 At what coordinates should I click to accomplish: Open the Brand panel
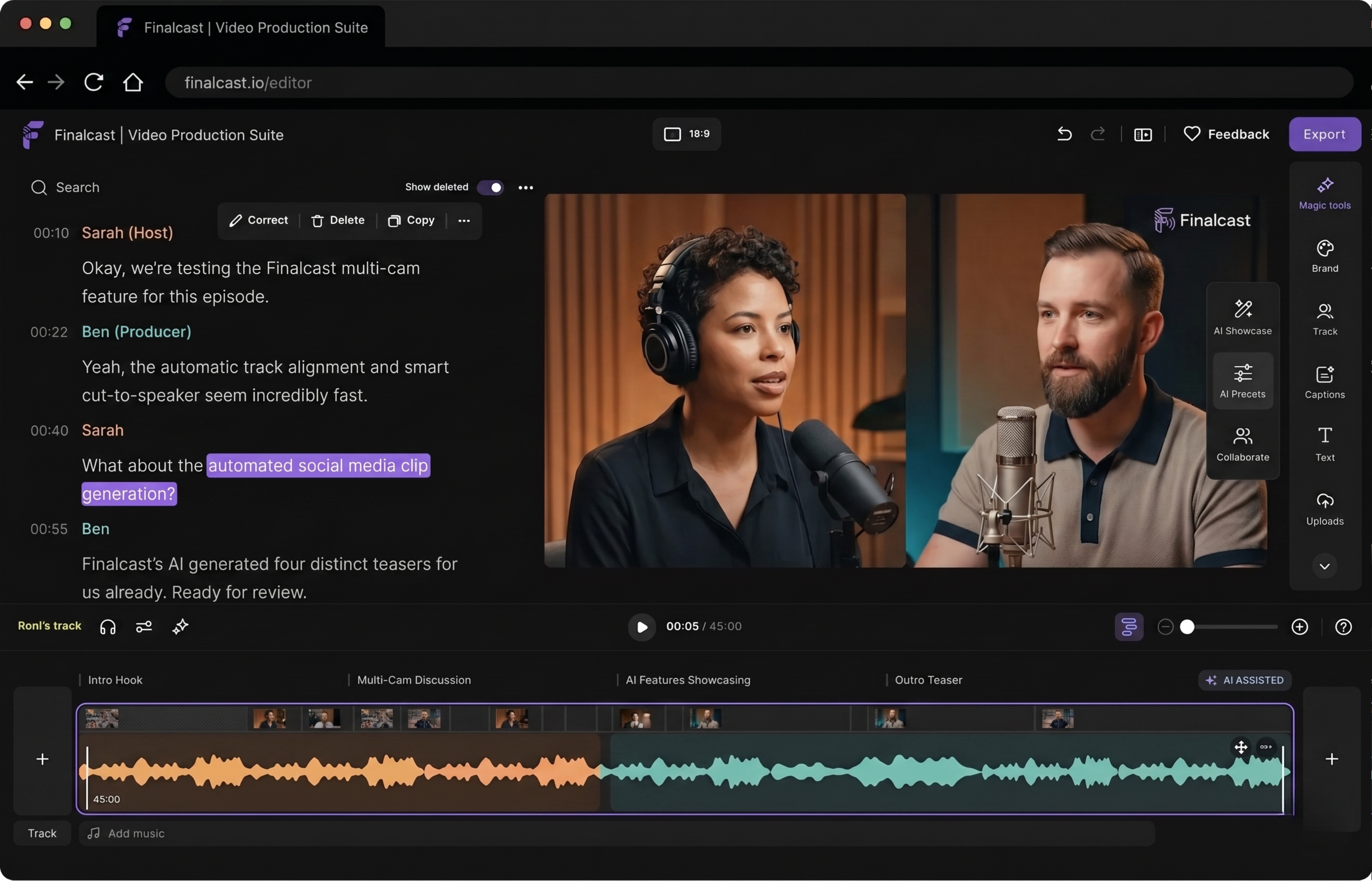click(1325, 256)
